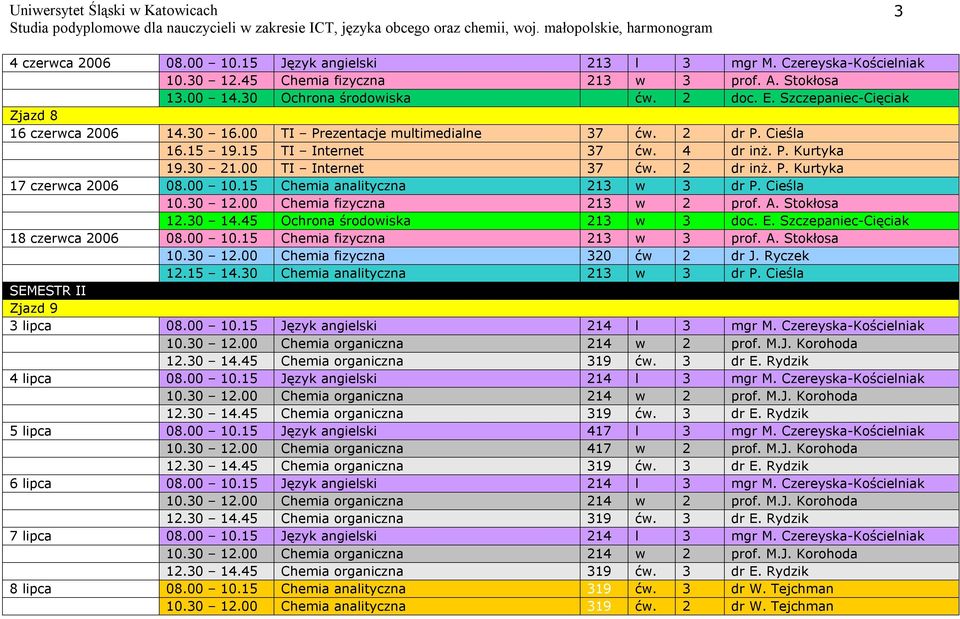Screen dimensions: 960x619
Task: Click "dr inż. P. Kurtyka" in the 16.15 row
Action: click(787, 151)
